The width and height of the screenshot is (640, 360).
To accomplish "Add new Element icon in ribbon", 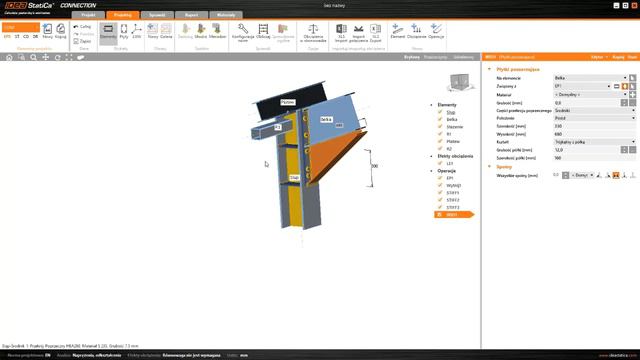I will [398, 31].
